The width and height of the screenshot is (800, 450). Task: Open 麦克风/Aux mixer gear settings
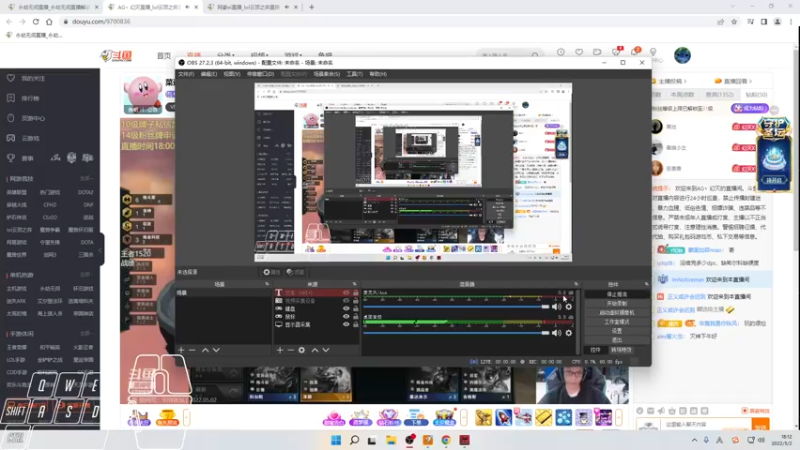point(568,307)
